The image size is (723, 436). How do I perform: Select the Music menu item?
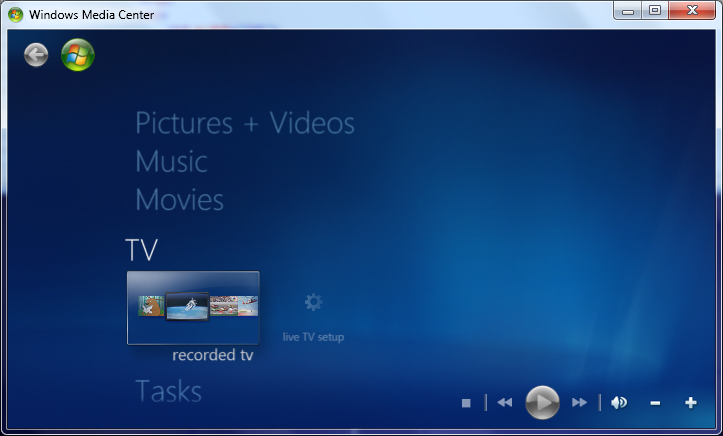(x=172, y=161)
